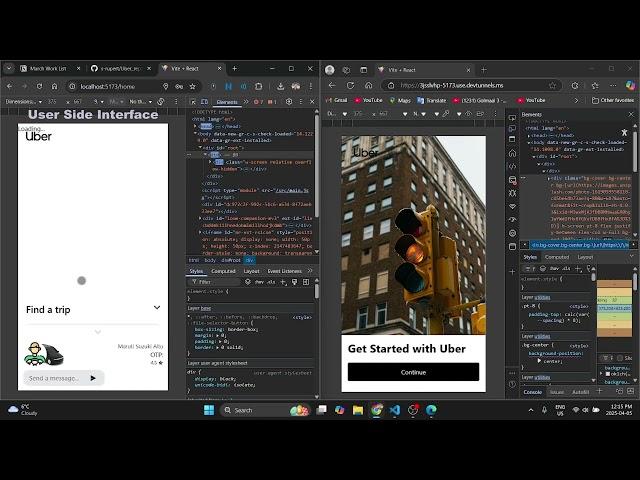Open the Maps bookmark in Edge
The width and height of the screenshot is (640, 480).
tap(399, 100)
